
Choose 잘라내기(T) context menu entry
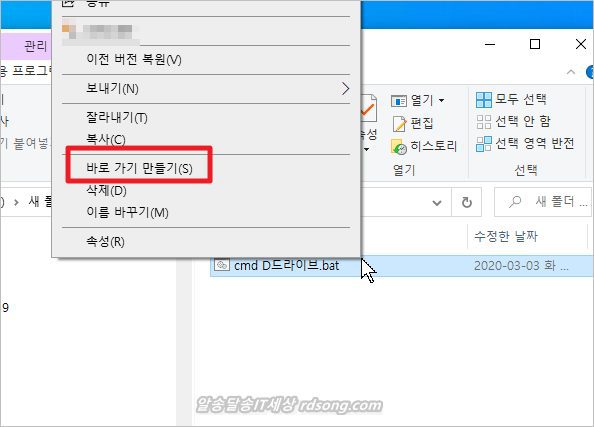[x=117, y=117]
